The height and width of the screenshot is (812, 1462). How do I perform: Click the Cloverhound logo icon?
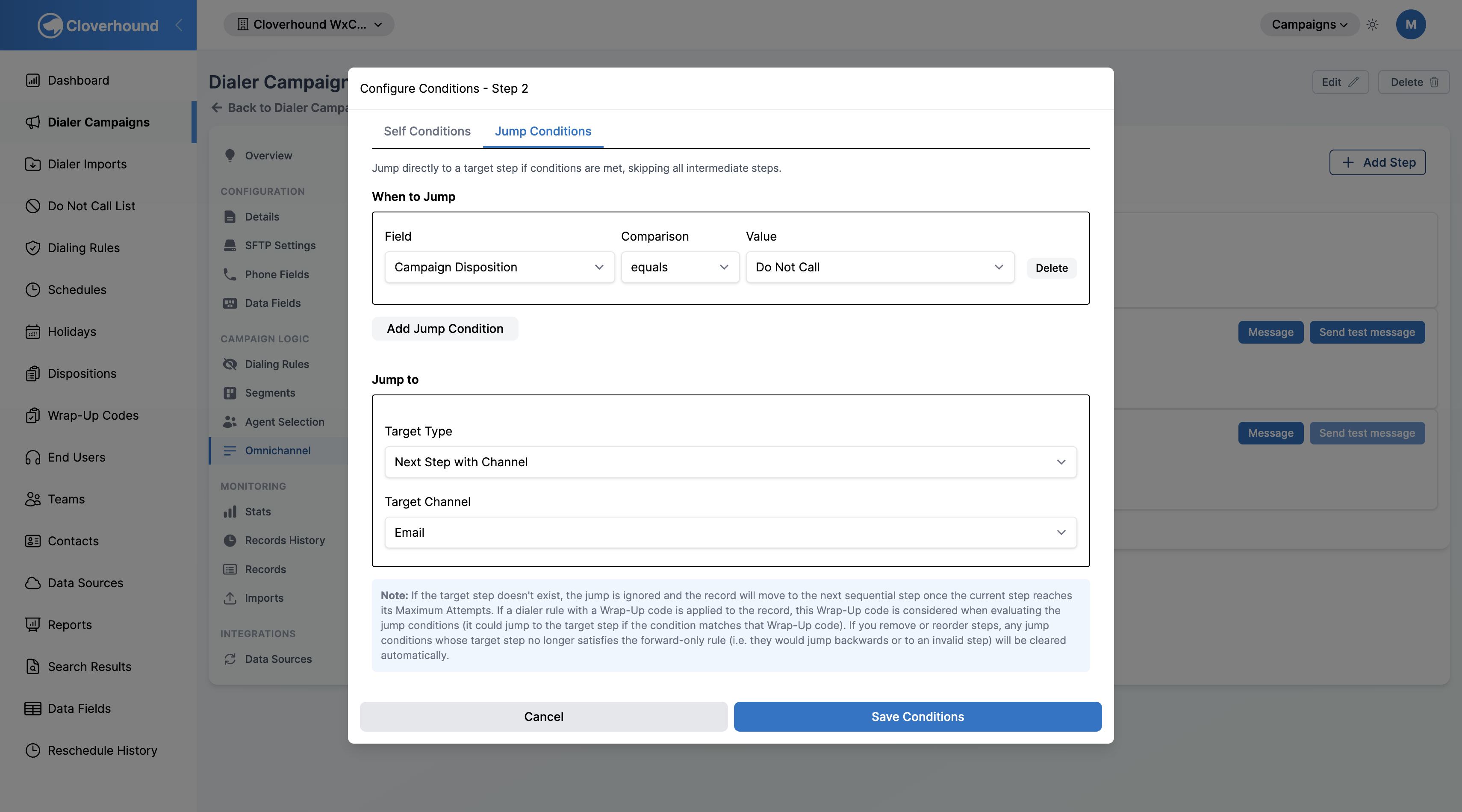tap(50, 26)
